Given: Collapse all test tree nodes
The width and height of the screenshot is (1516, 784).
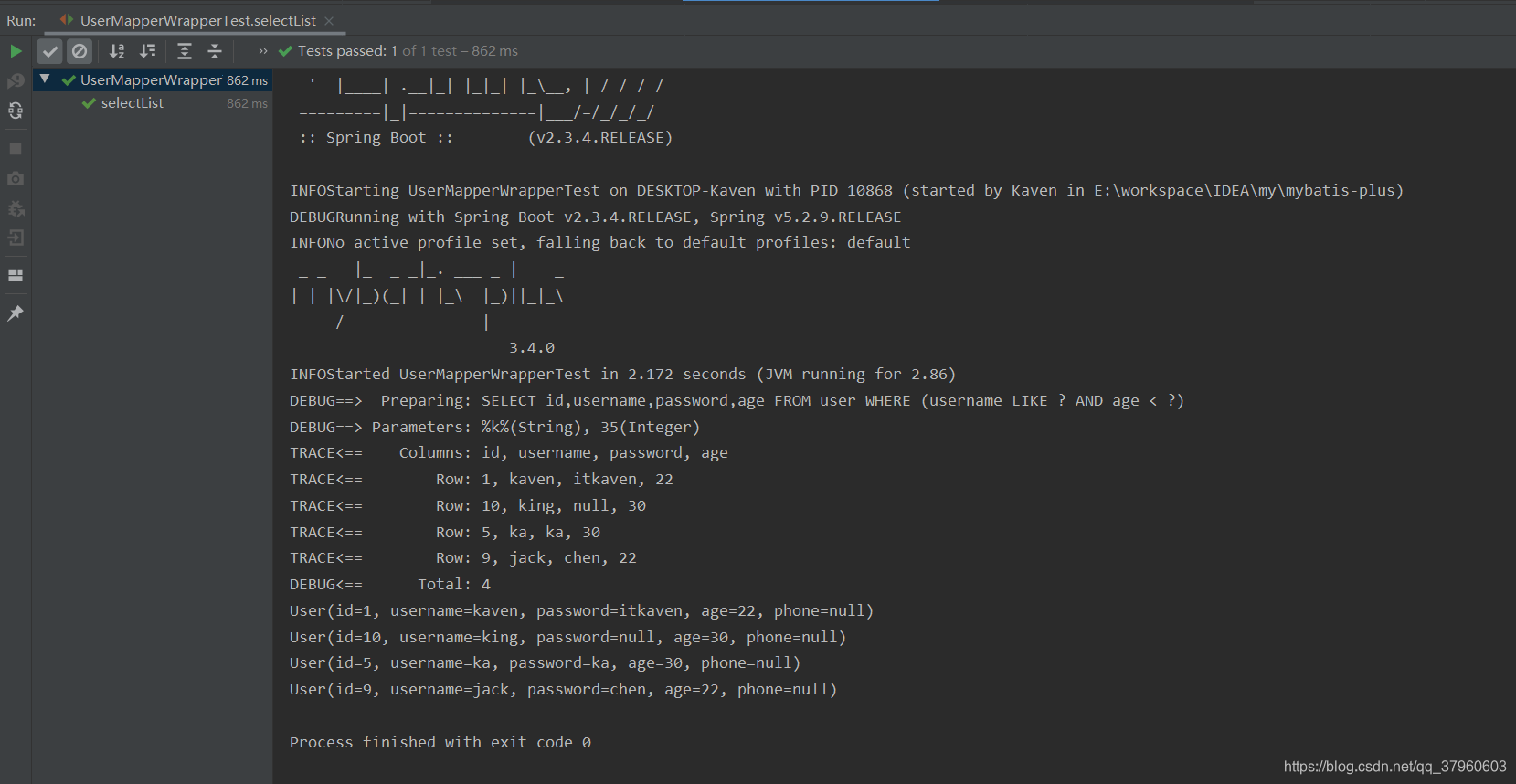Looking at the screenshot, I should 215,51.
